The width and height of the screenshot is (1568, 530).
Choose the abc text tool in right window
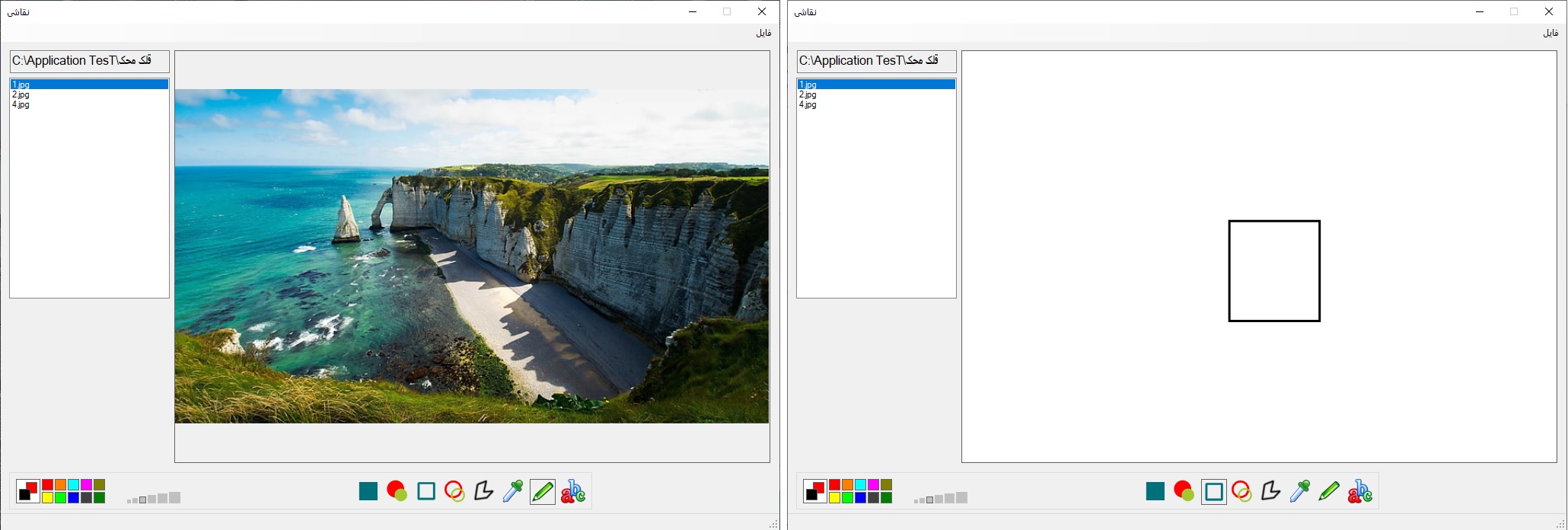[1359, 491]
